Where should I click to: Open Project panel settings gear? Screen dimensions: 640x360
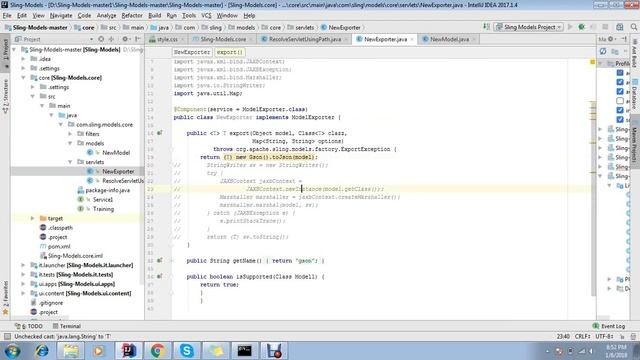(126, 39)
